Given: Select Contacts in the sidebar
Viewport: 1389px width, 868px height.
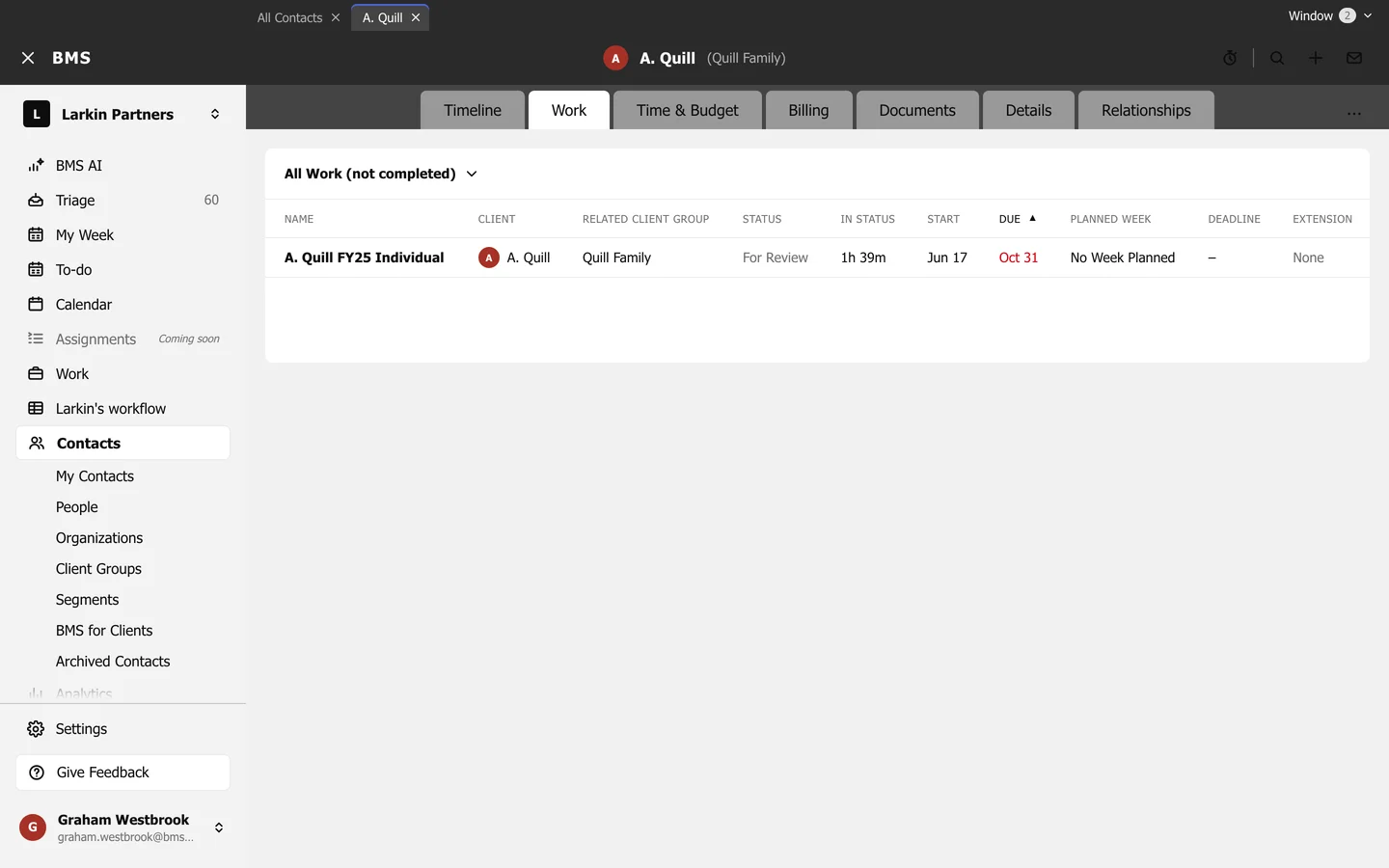Looking at the screenshot, I should [123, 444].
